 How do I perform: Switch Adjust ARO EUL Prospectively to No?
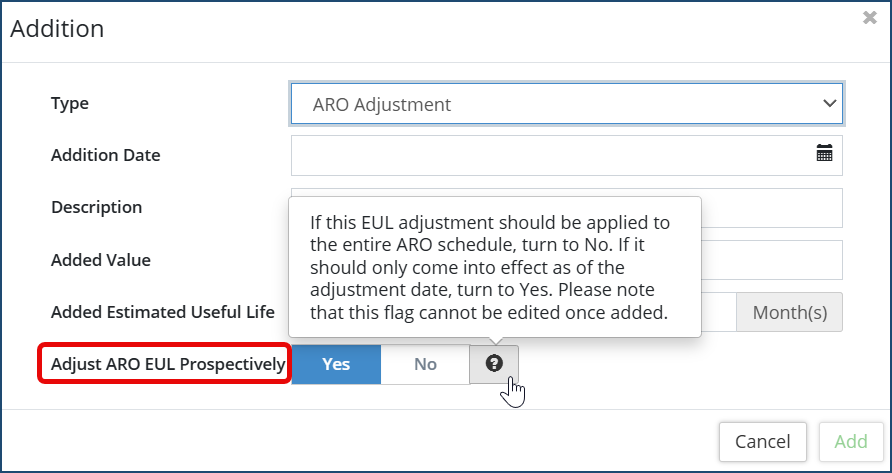click(425, 364)
